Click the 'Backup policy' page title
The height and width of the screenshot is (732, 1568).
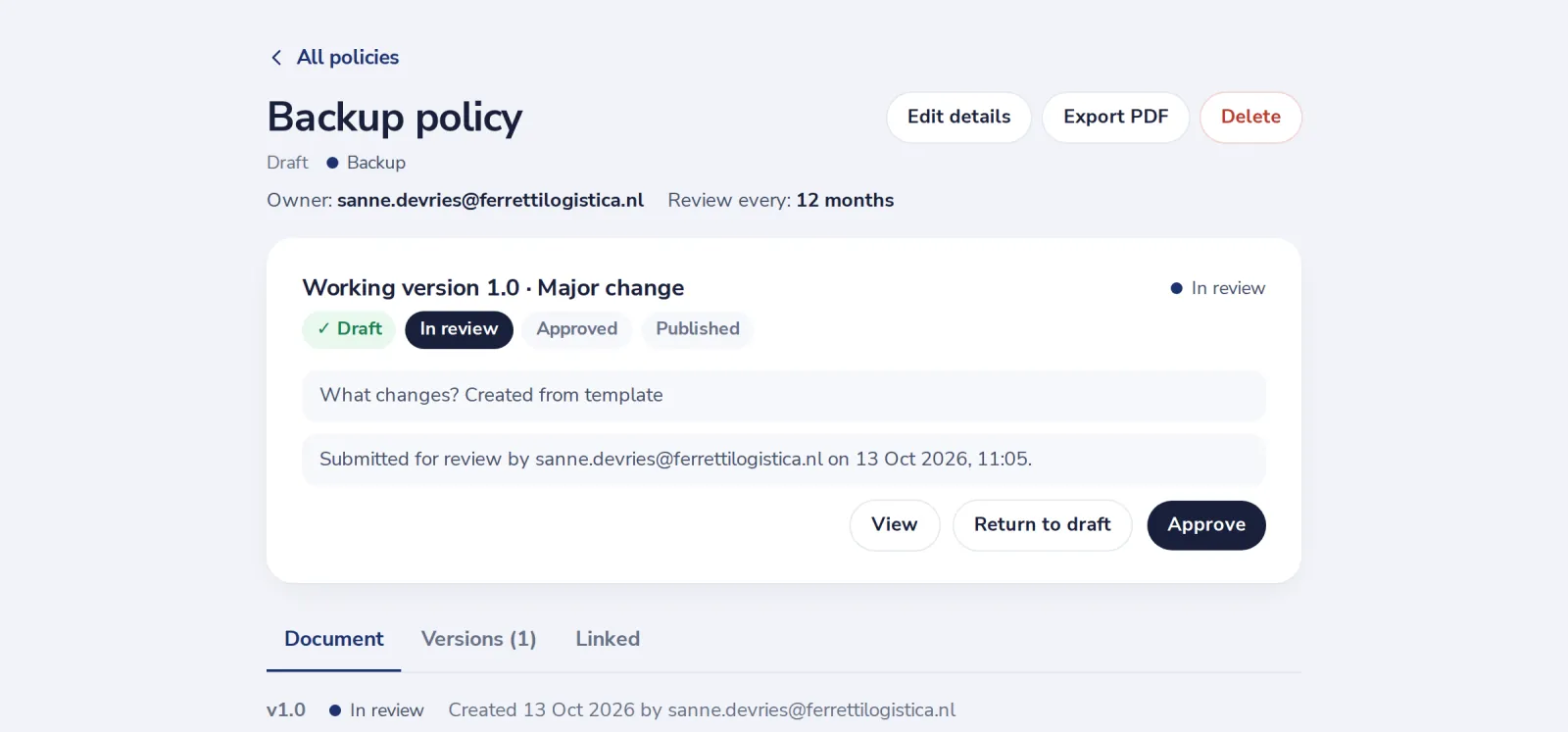coord(395,118)
